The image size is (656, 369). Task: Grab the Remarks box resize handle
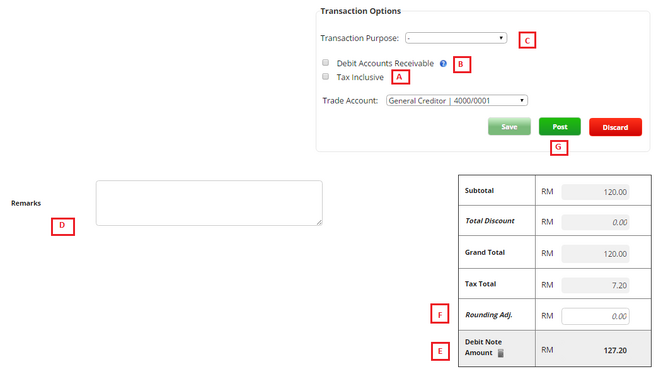[319, 223]
